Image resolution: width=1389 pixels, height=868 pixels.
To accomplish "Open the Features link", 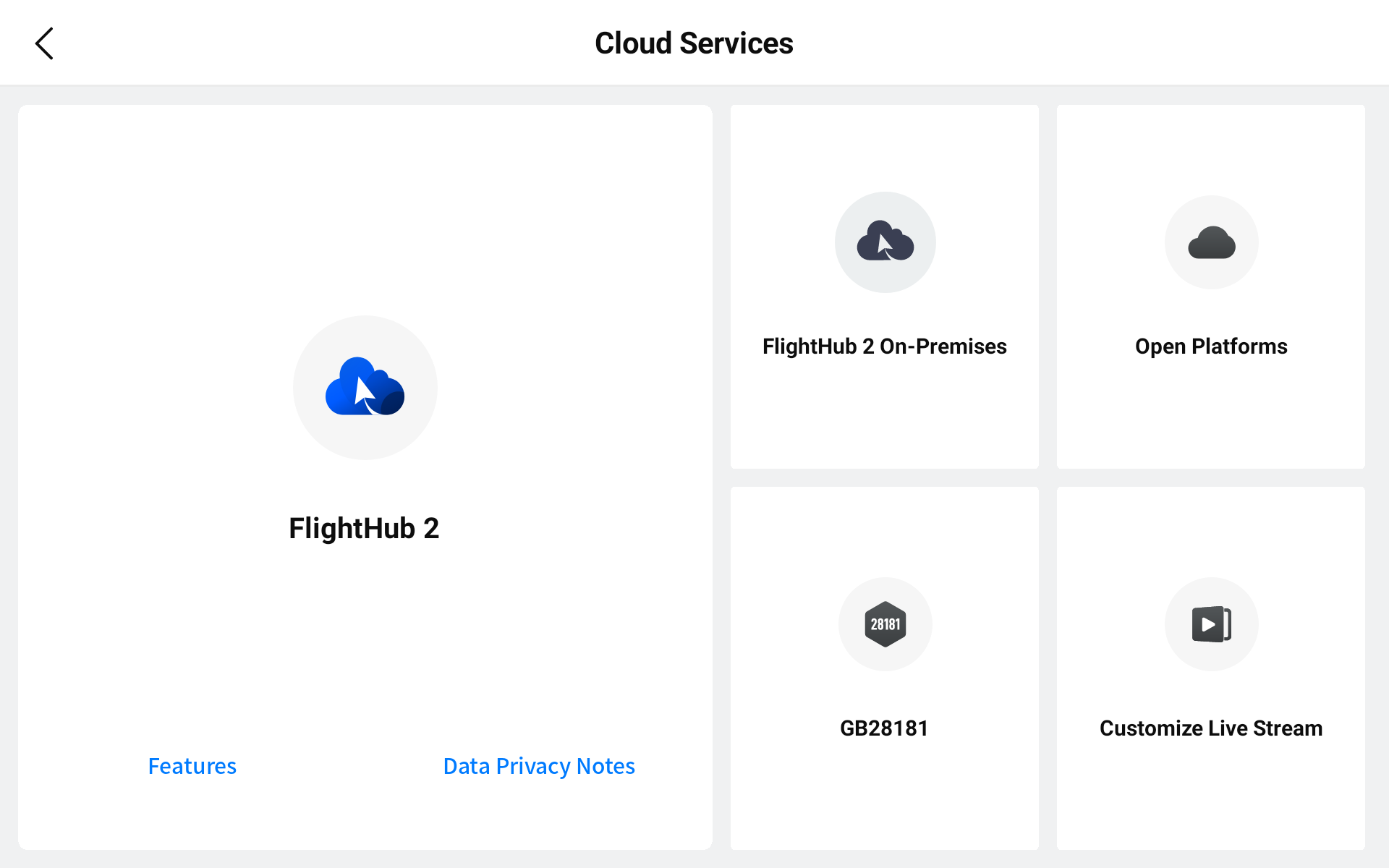I will (x=192, y=766).
